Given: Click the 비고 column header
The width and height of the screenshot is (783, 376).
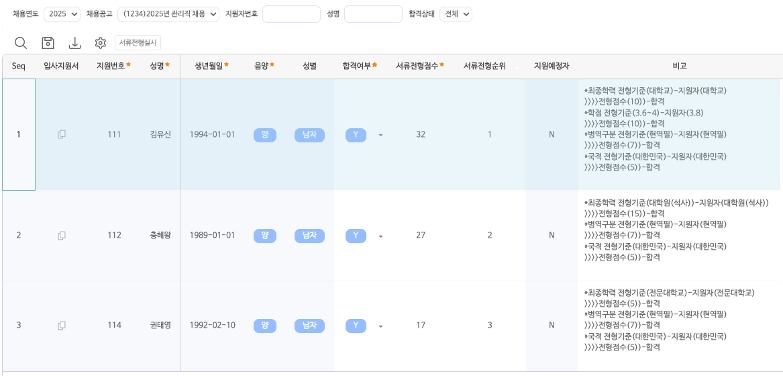Looking at the screenshot, I should (x=680, y=66).
